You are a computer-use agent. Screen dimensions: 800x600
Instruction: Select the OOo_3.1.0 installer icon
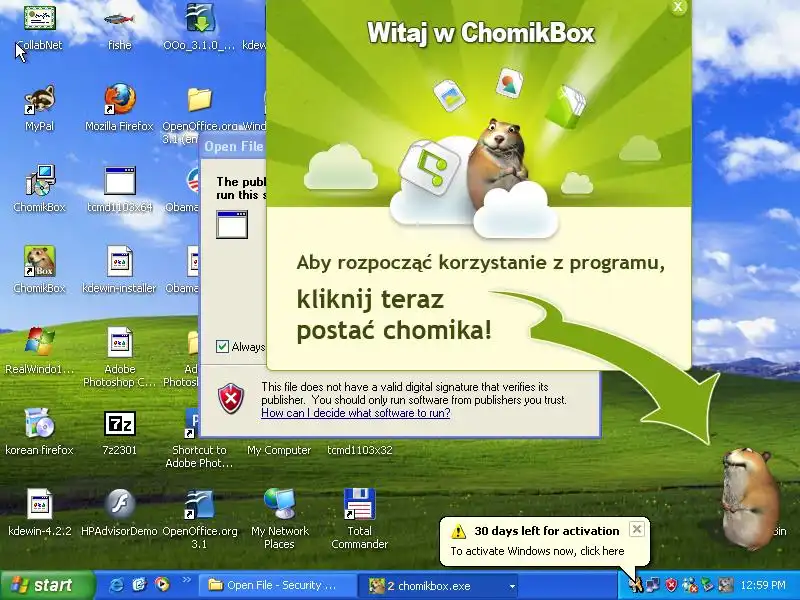[x=199, y=18]
